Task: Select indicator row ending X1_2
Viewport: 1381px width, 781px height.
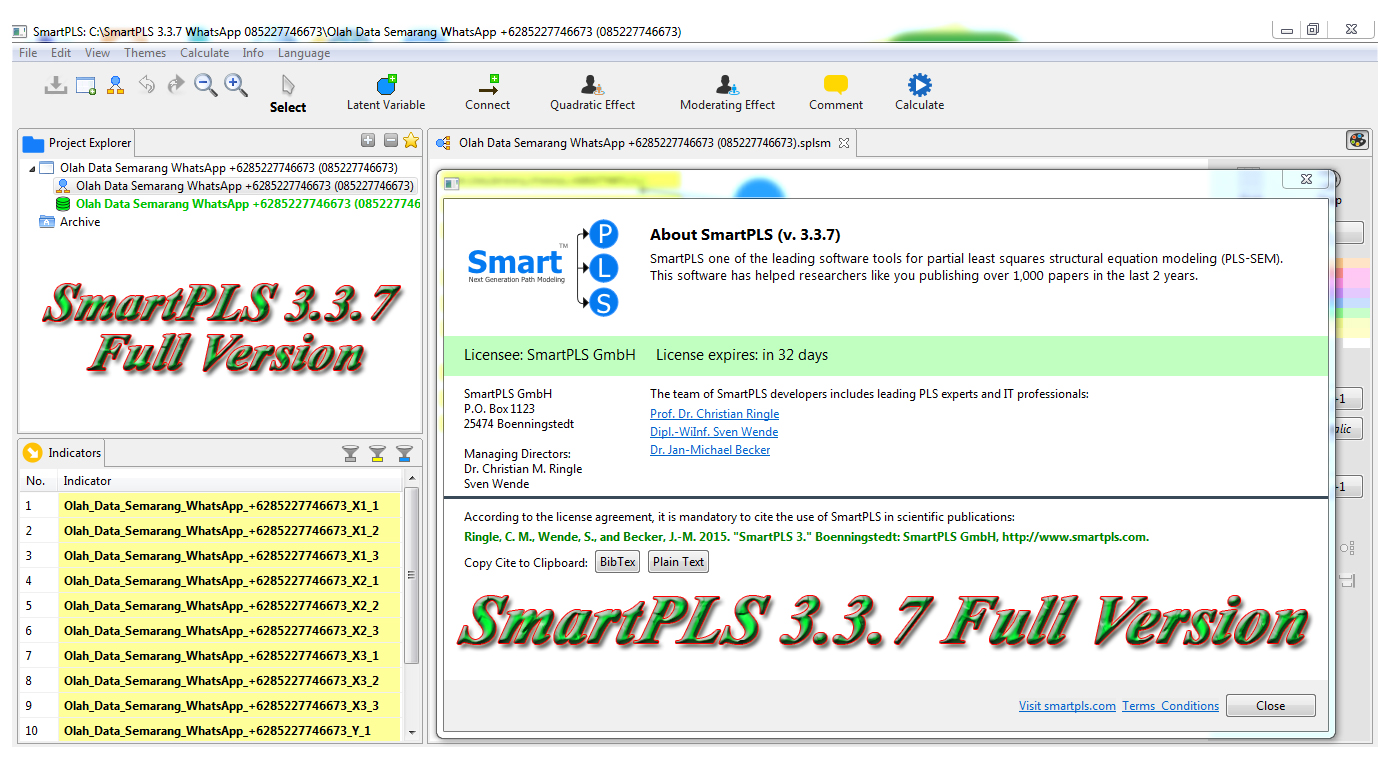Action: tap(211, 531)
